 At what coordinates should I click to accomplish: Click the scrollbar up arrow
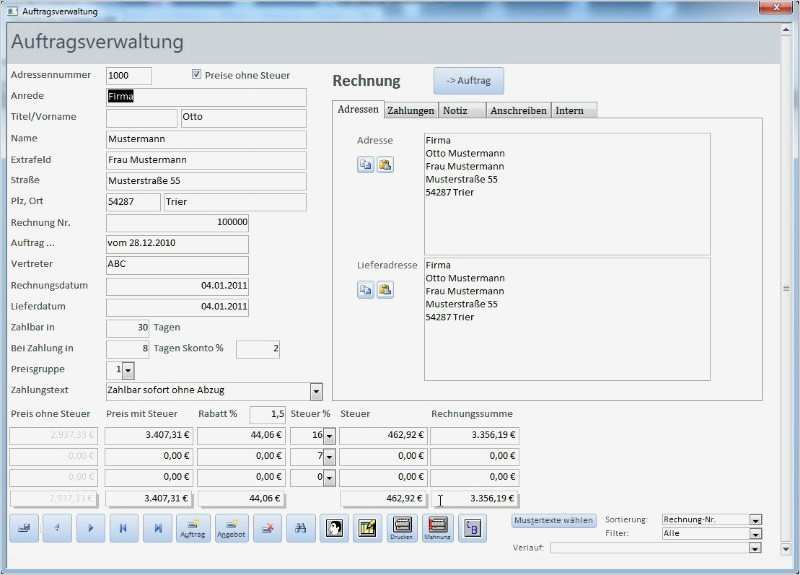point(786,30)
